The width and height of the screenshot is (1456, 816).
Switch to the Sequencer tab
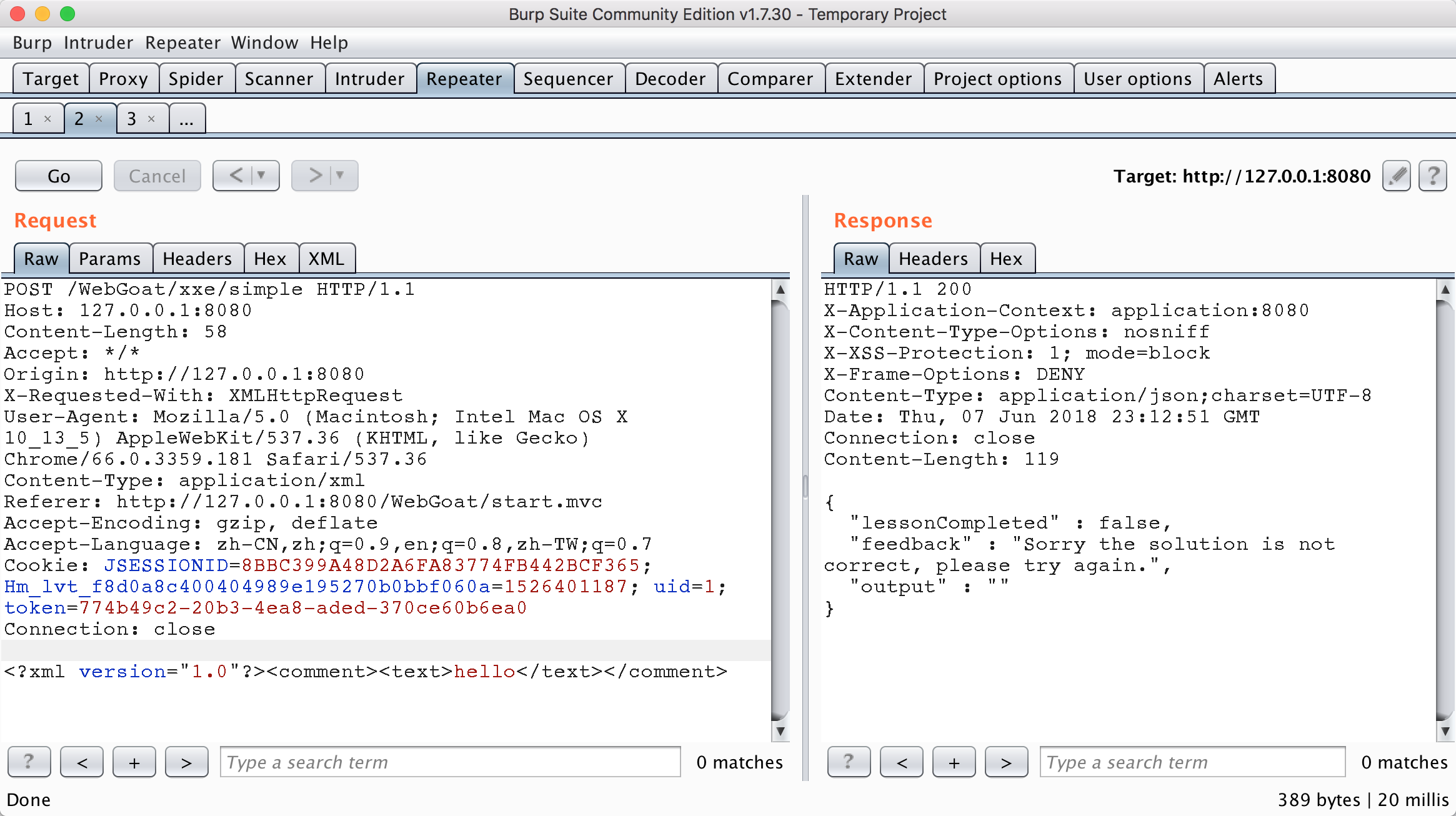(569, 79)
